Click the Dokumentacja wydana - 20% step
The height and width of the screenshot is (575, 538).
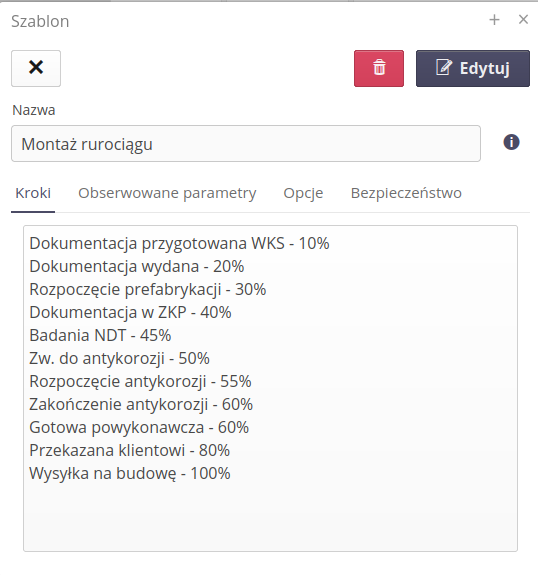click(x=136, y=267)
